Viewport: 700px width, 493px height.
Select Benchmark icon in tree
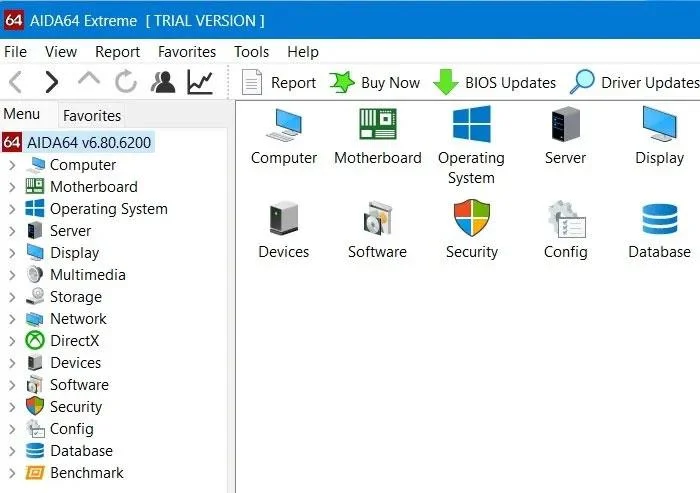pos(35,472)
